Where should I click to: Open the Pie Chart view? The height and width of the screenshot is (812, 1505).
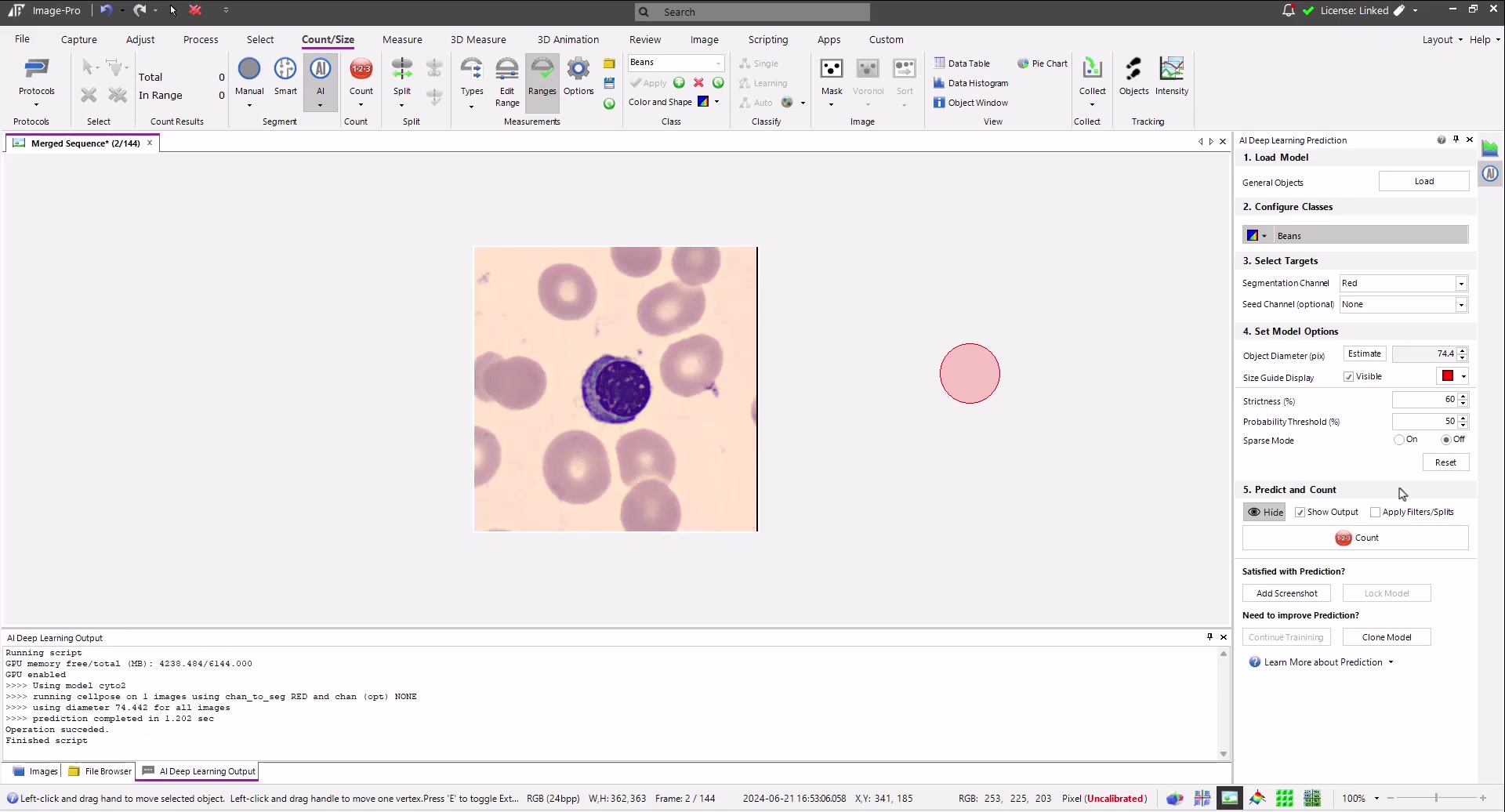click(1043, 63)
